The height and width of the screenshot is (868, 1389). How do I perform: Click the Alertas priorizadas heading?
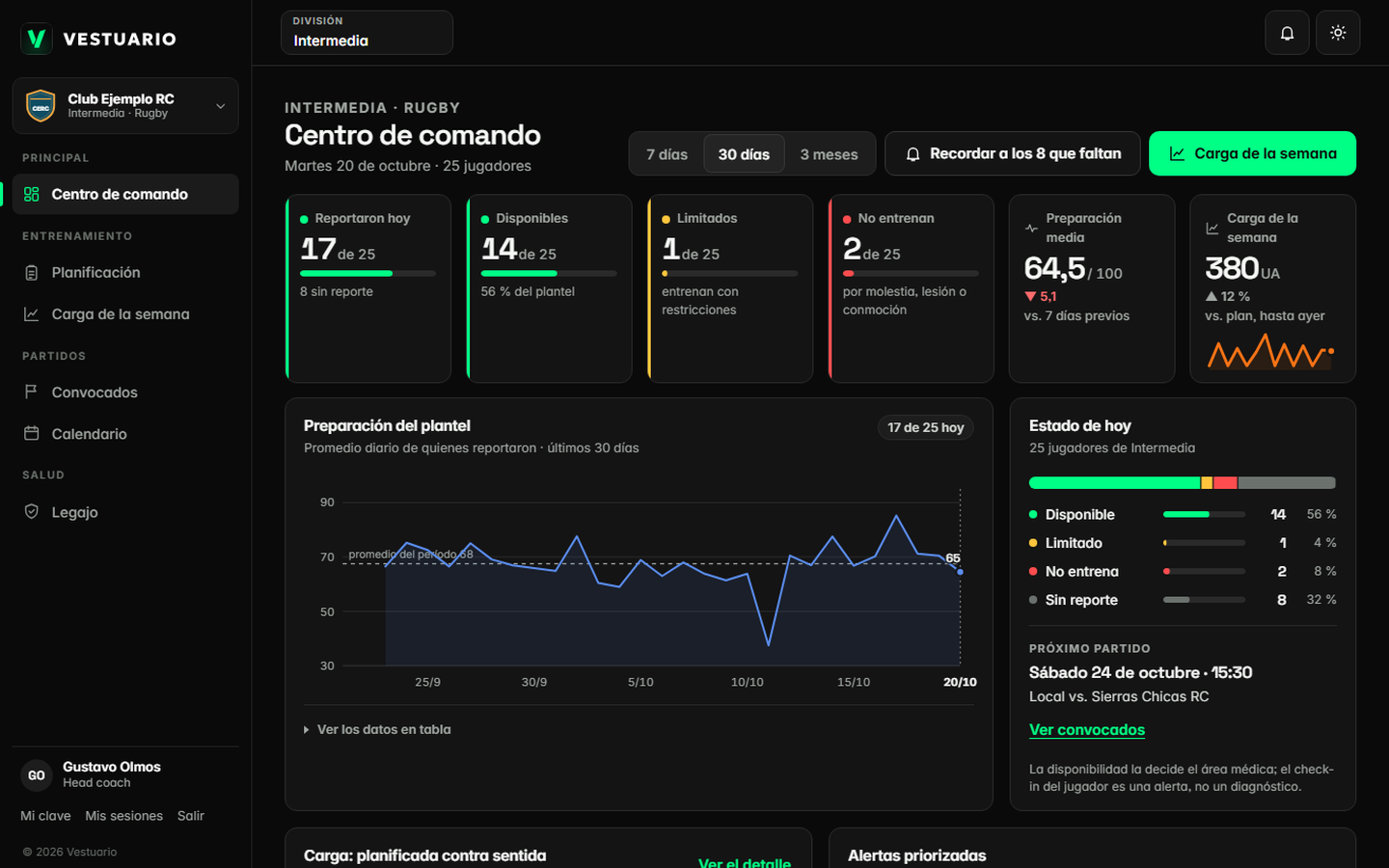tap(917, 855)
